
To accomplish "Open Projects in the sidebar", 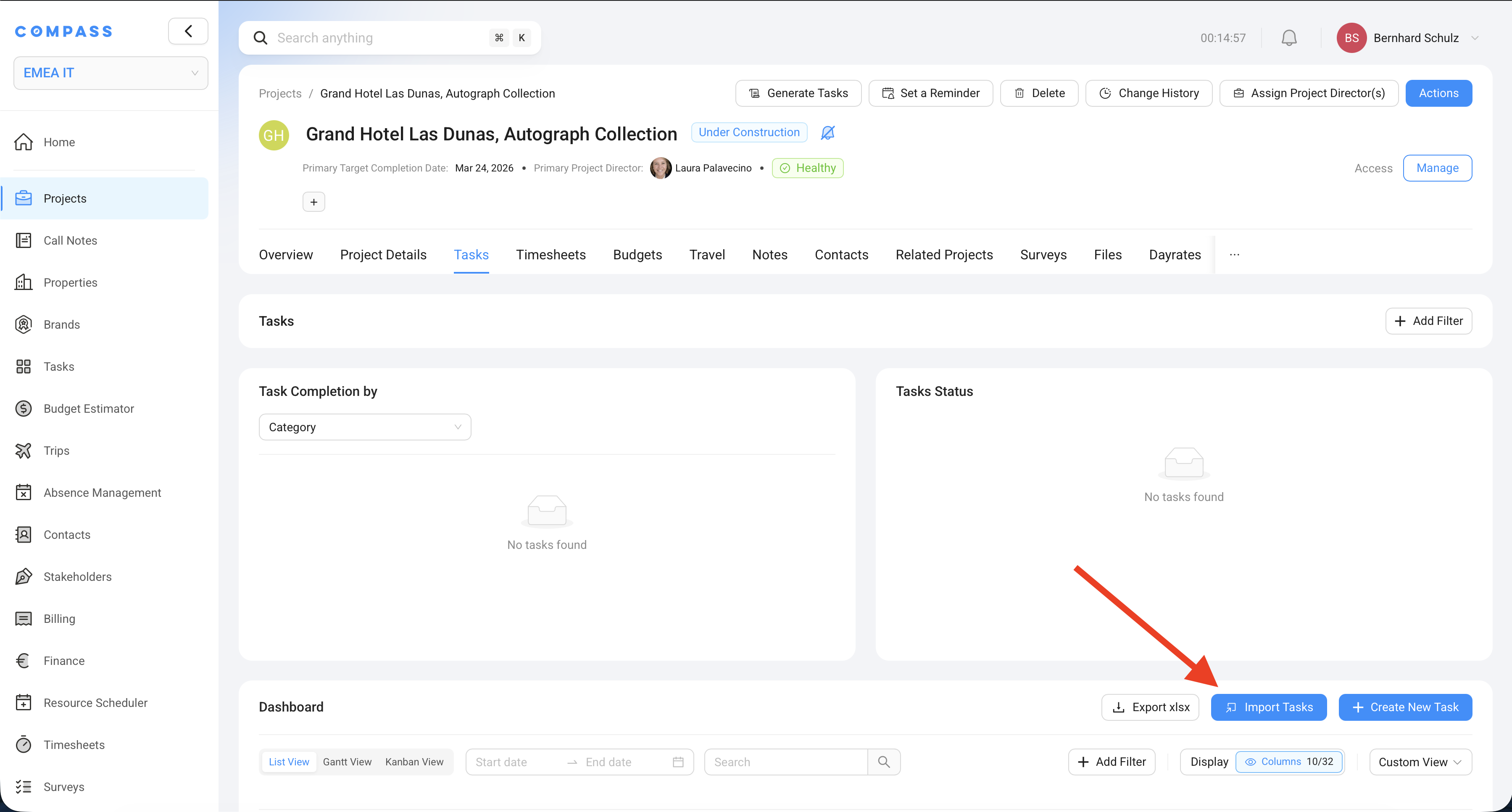I will pos(105,198).
